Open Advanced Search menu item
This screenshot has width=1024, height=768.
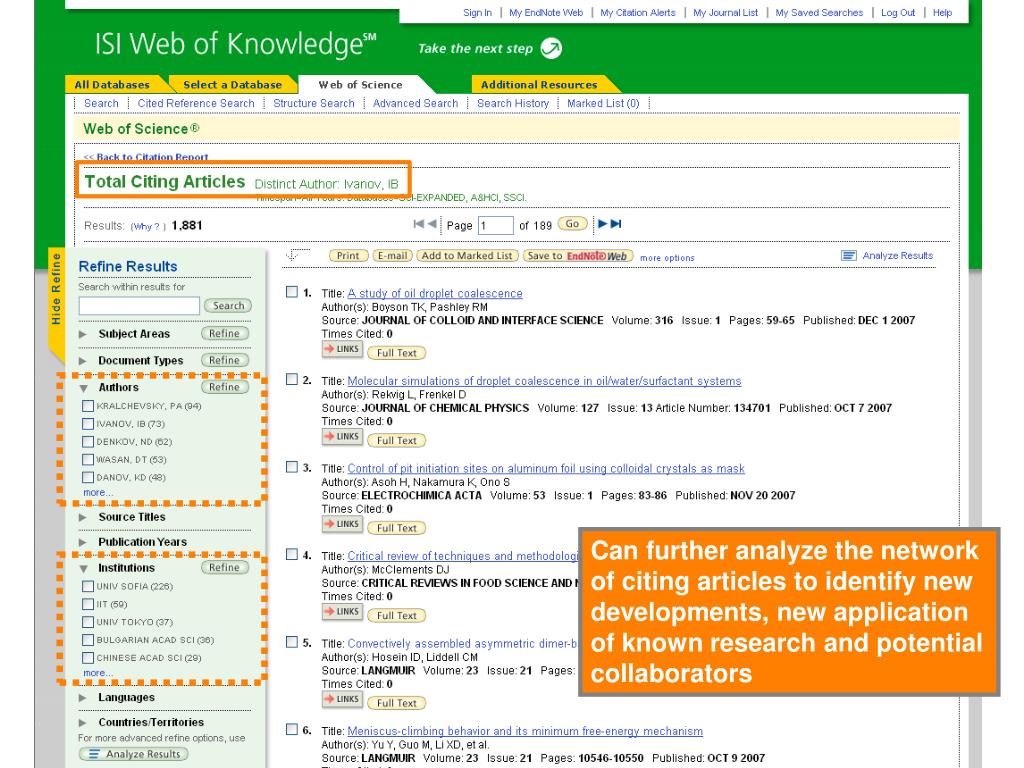[415, 103]
